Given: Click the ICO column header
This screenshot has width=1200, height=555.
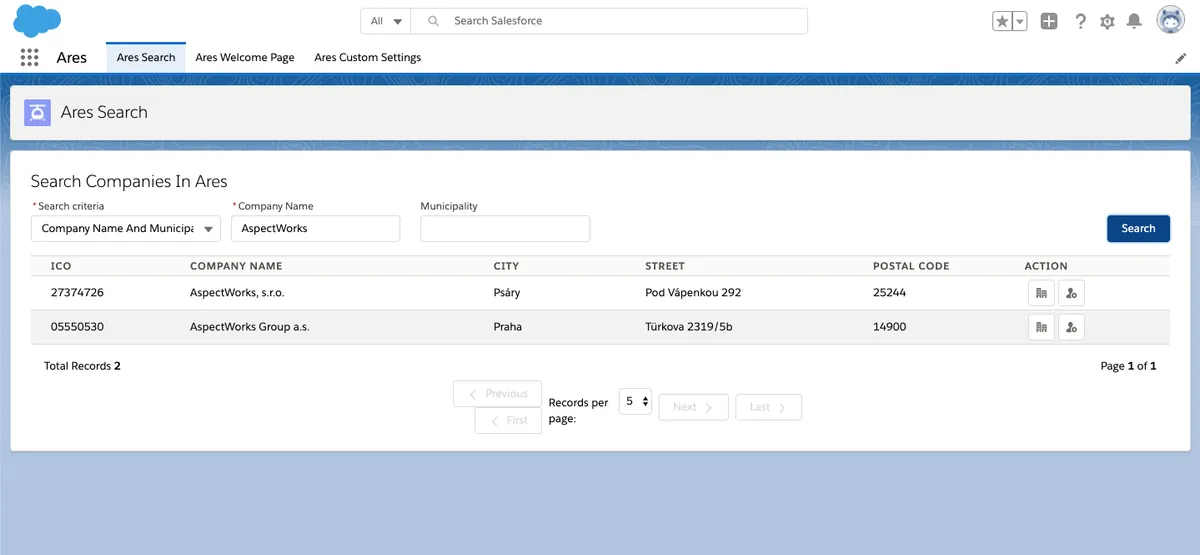Looking at the screenshot, I should [61, 266].
